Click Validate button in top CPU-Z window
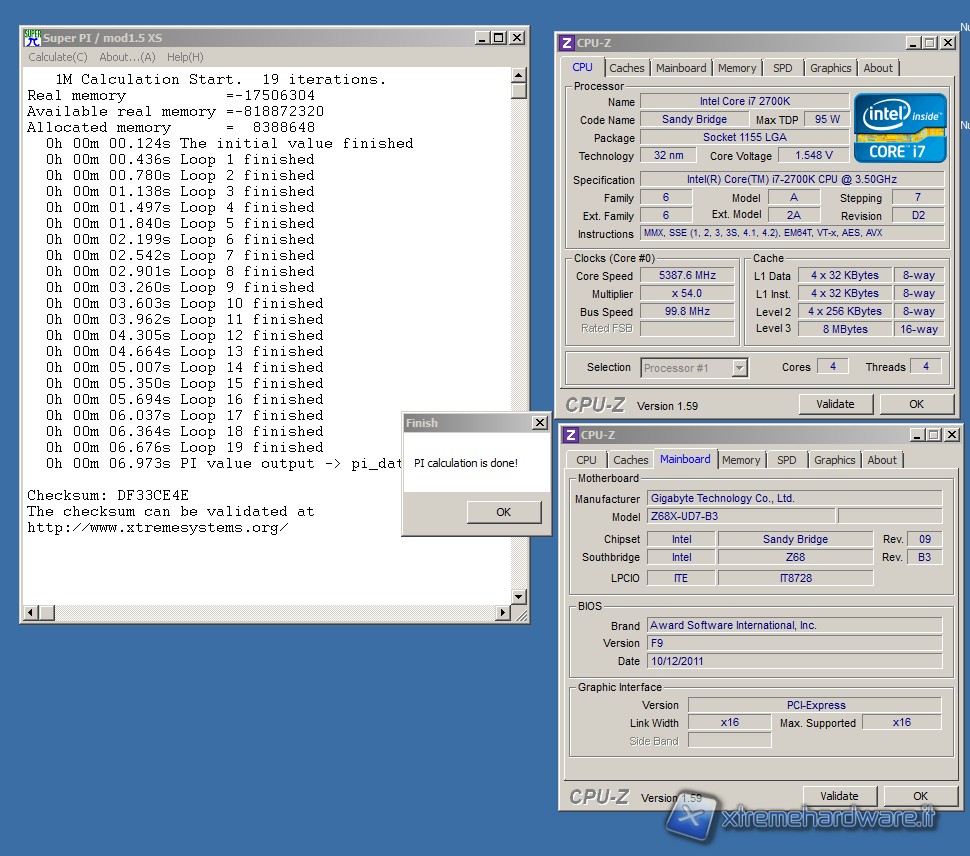Screen dimensions: 970x856 click(x=835, y=404)
